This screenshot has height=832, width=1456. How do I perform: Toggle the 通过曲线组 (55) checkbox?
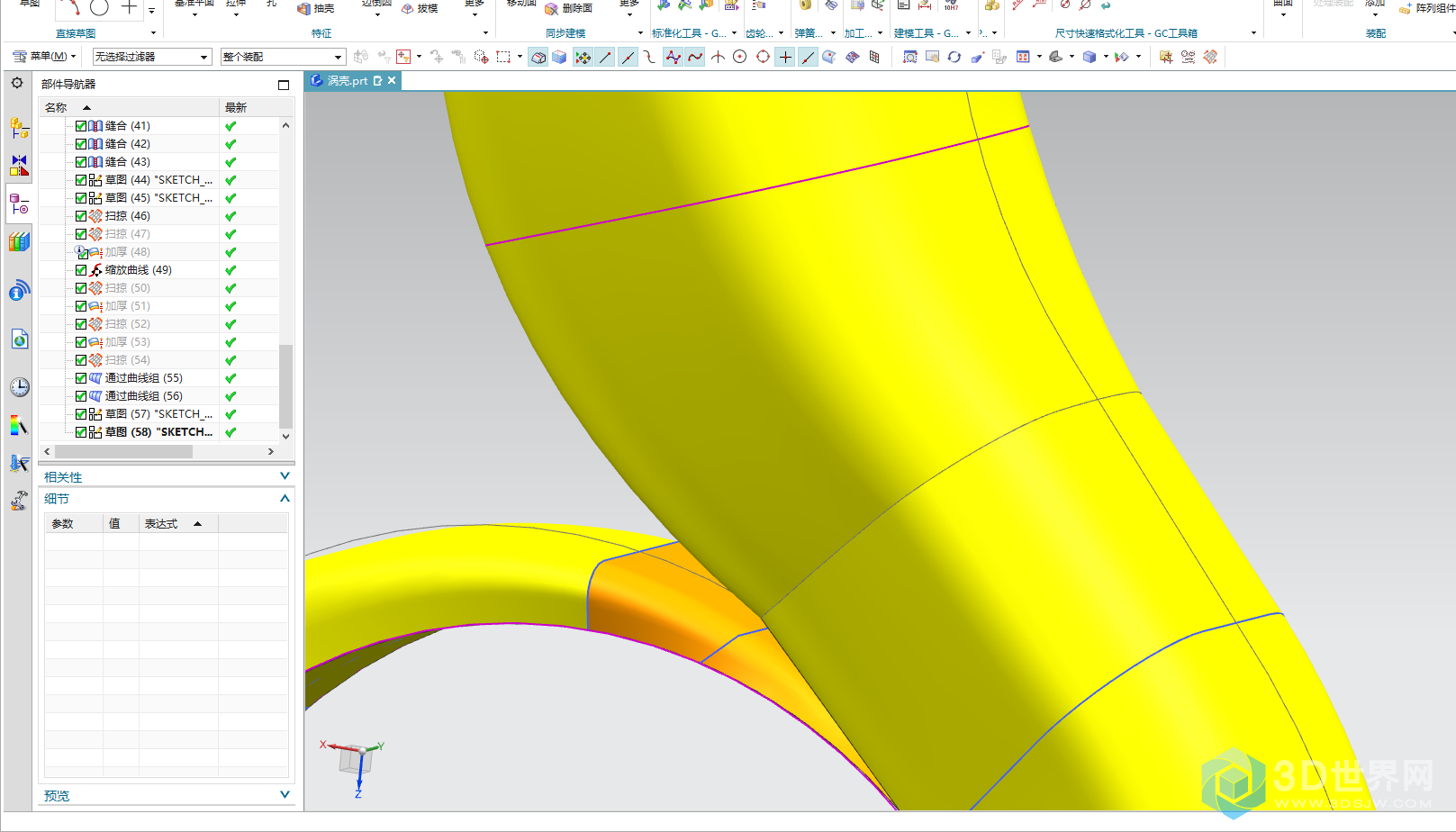click(x=81, y=378)
